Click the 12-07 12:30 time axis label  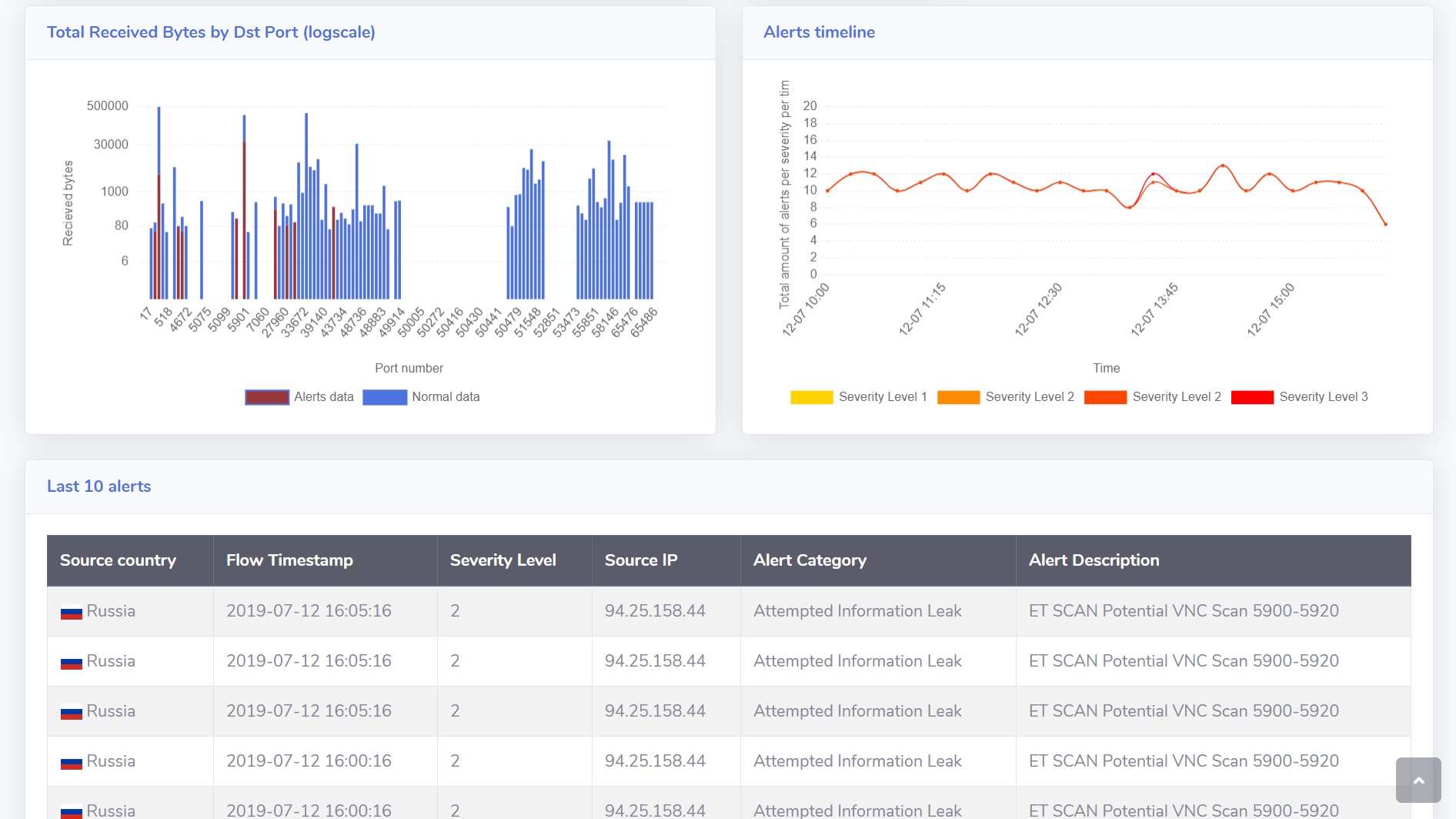pos(1038,310)
